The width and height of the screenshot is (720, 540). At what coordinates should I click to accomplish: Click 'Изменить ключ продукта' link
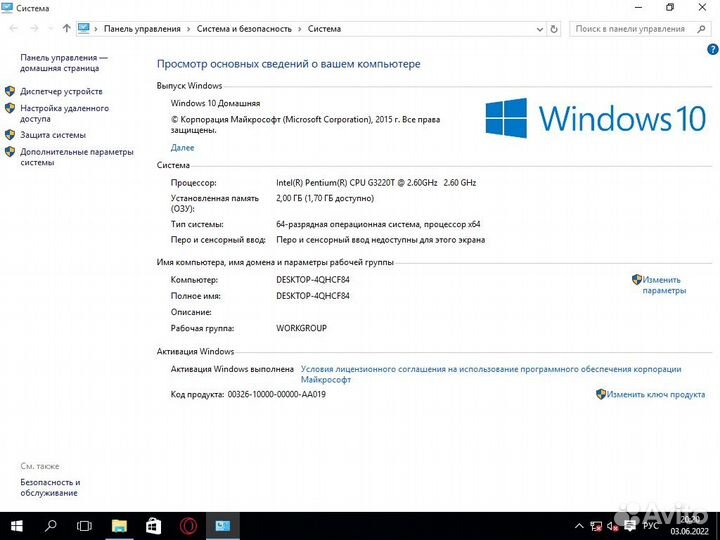(x=655, y=394)
